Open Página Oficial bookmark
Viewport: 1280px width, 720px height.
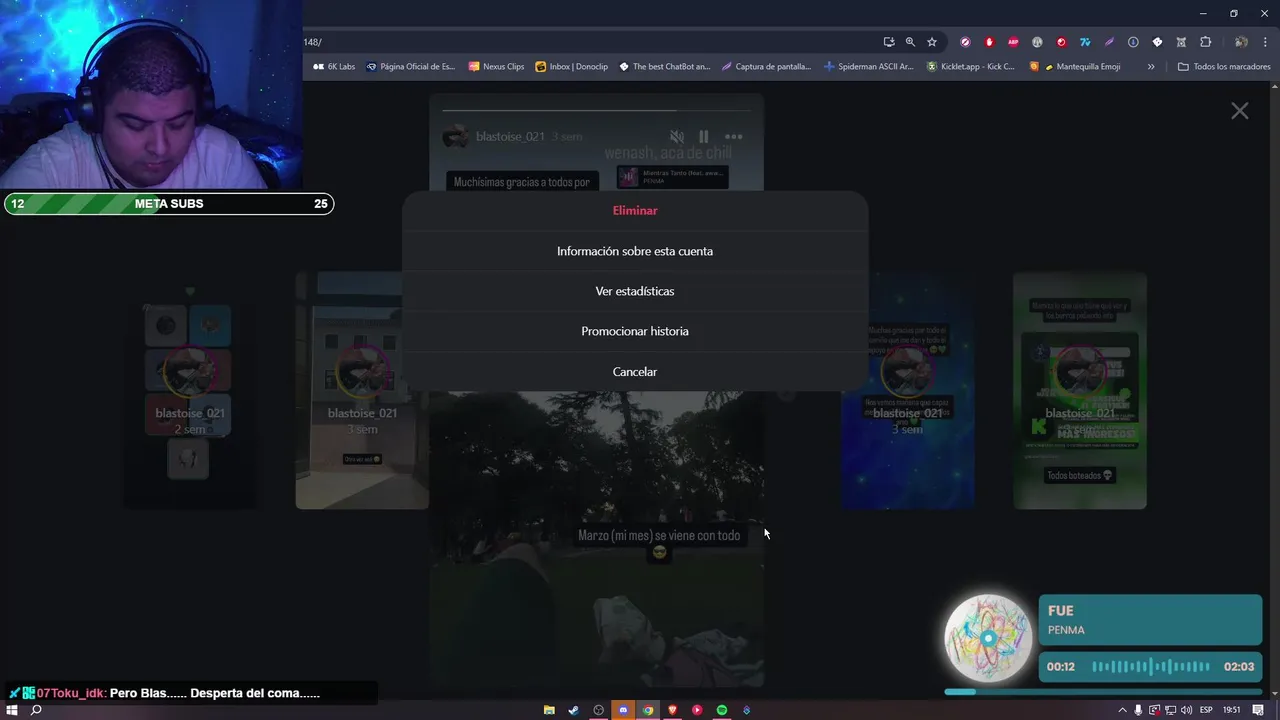[411, 67]
